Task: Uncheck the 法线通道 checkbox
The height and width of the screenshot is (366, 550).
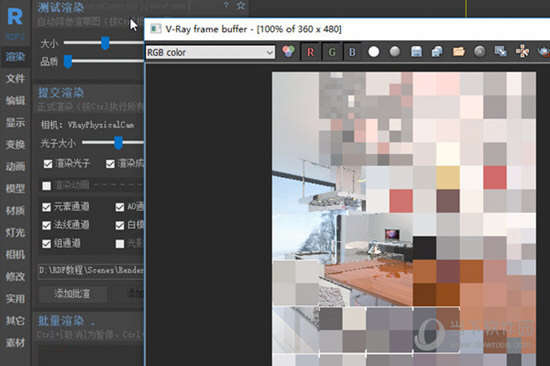Action: (46, 225)
